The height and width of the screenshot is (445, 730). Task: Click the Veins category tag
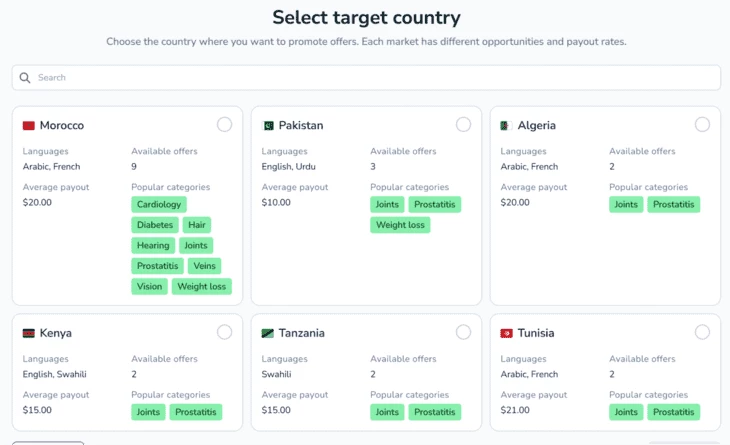pyautogui.click(x=204, y=266)
